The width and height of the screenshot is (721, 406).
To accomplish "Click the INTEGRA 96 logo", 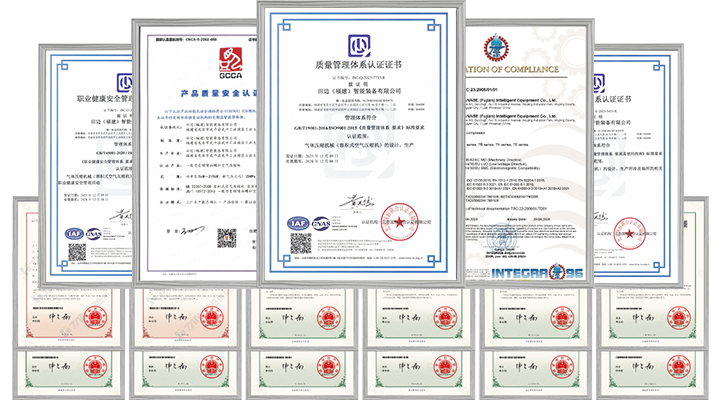I will click(537, 273).
